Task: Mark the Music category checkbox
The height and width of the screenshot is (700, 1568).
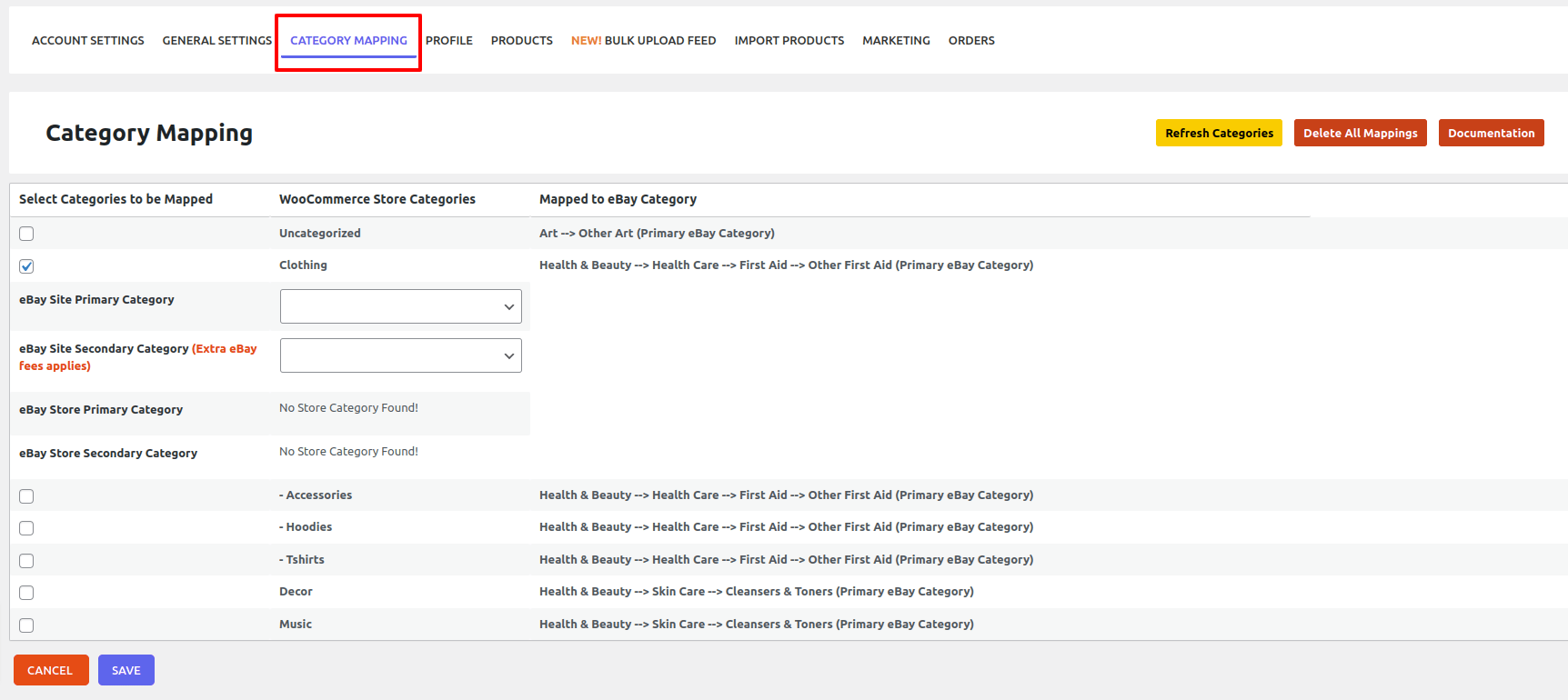Action: pos(26,625)
